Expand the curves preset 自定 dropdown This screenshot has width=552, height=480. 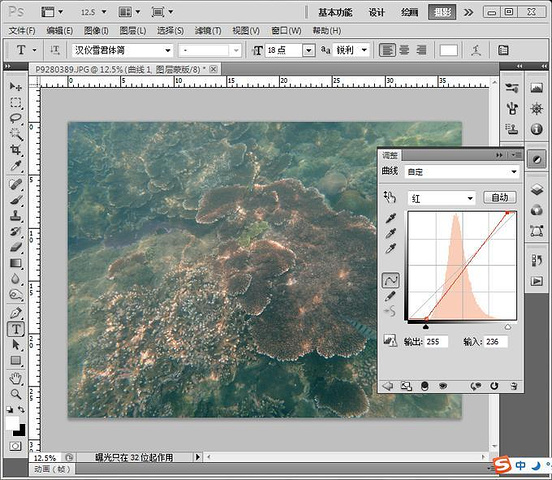point(462,172)
